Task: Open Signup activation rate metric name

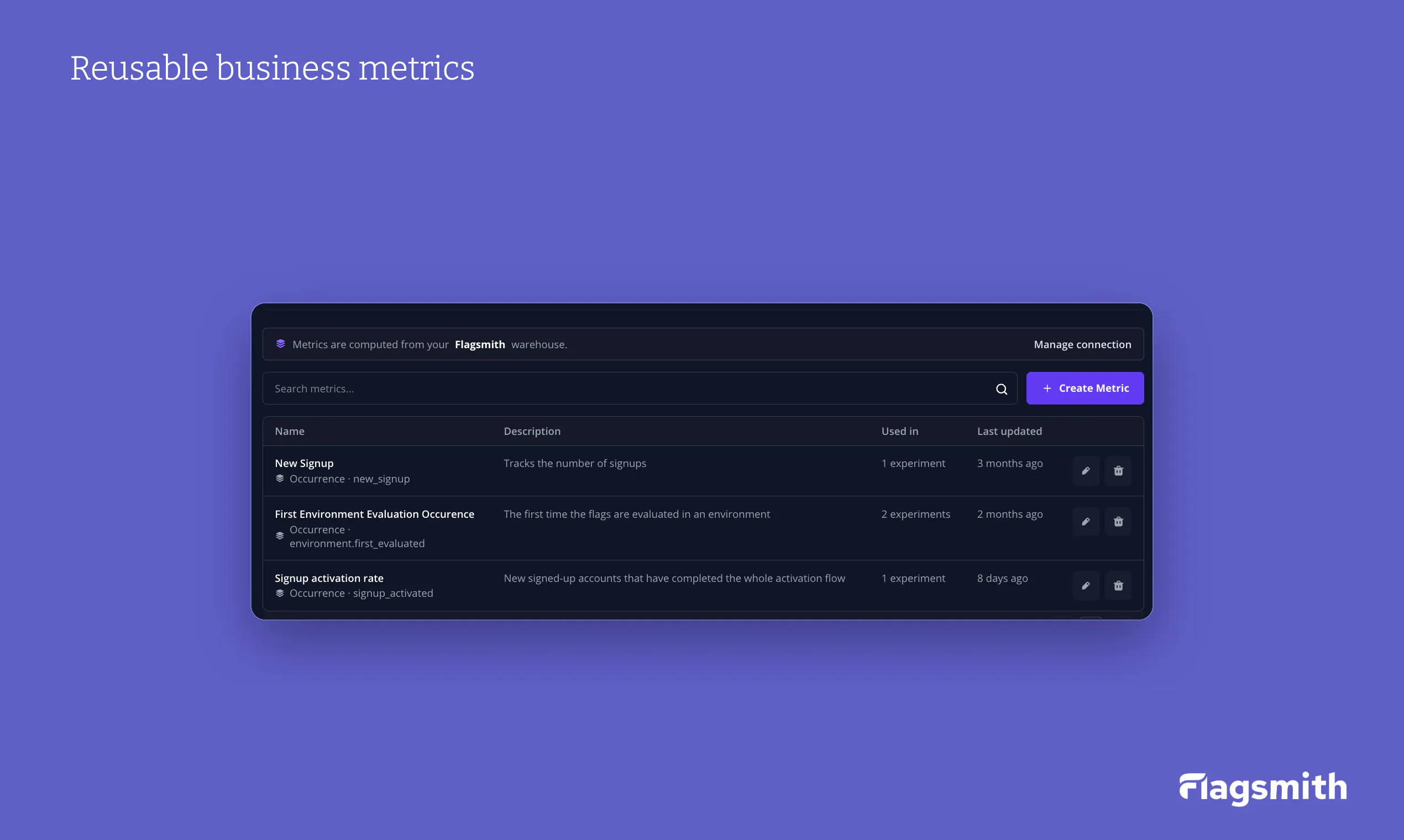Action: click(329, 579)
